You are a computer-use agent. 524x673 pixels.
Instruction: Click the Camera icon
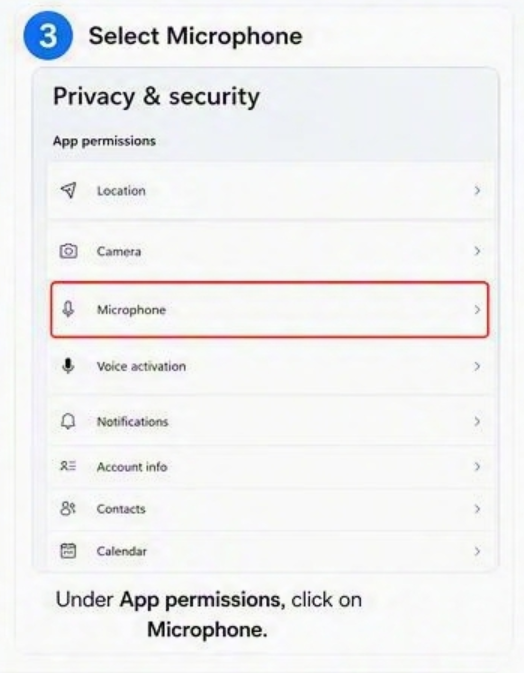point(68,251)
